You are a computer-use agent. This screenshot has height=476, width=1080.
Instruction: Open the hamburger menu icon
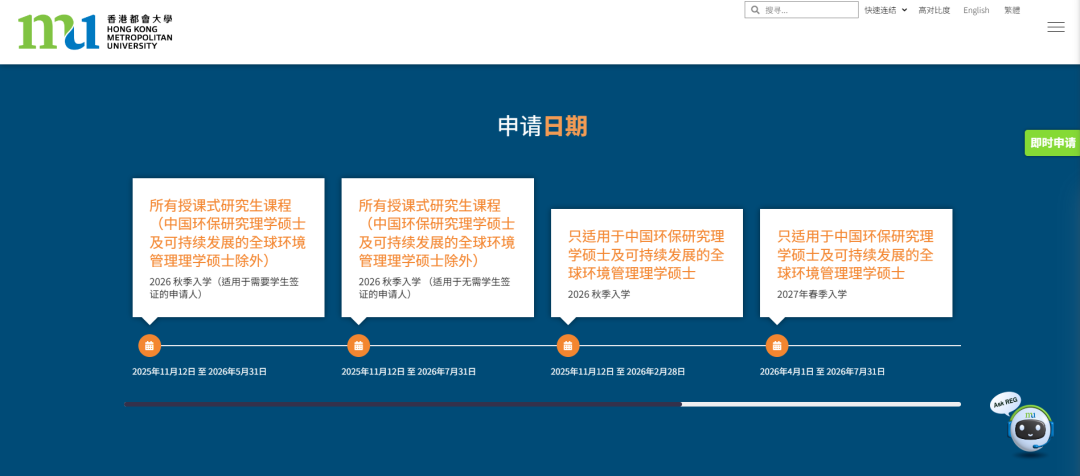point(1055,28)
